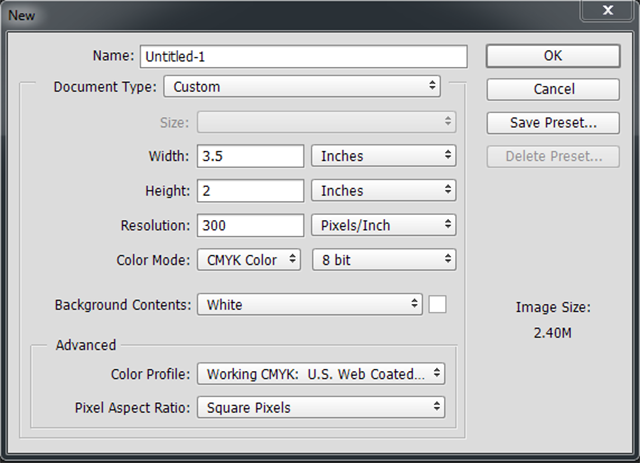Open the Document Type dropdown
Screen dimensions: 640x463
click(302, 86)
